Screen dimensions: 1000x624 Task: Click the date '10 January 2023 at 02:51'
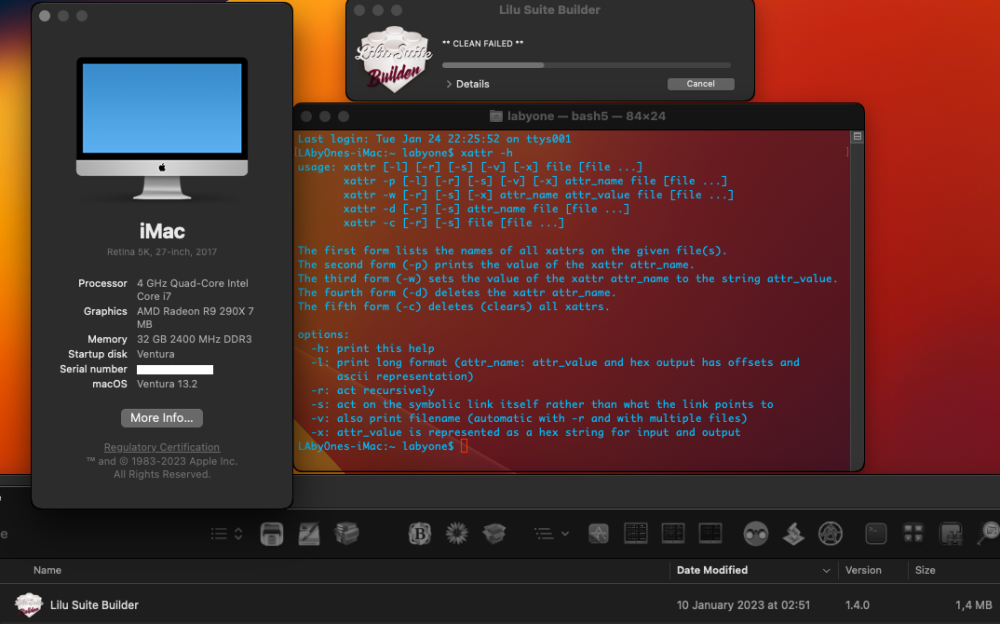(x=743, y=605)
